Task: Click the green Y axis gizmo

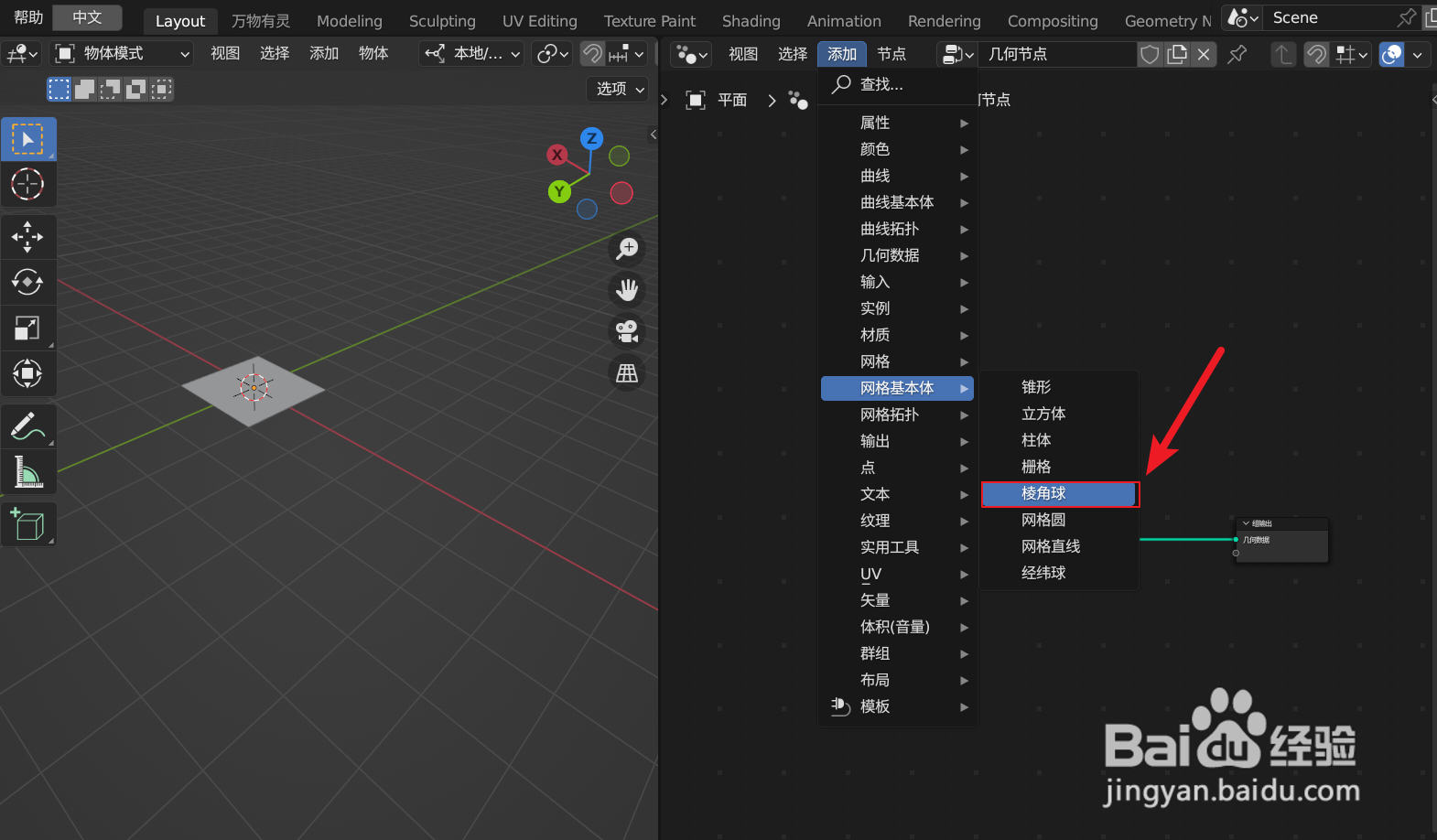Action: click(559, 191)
